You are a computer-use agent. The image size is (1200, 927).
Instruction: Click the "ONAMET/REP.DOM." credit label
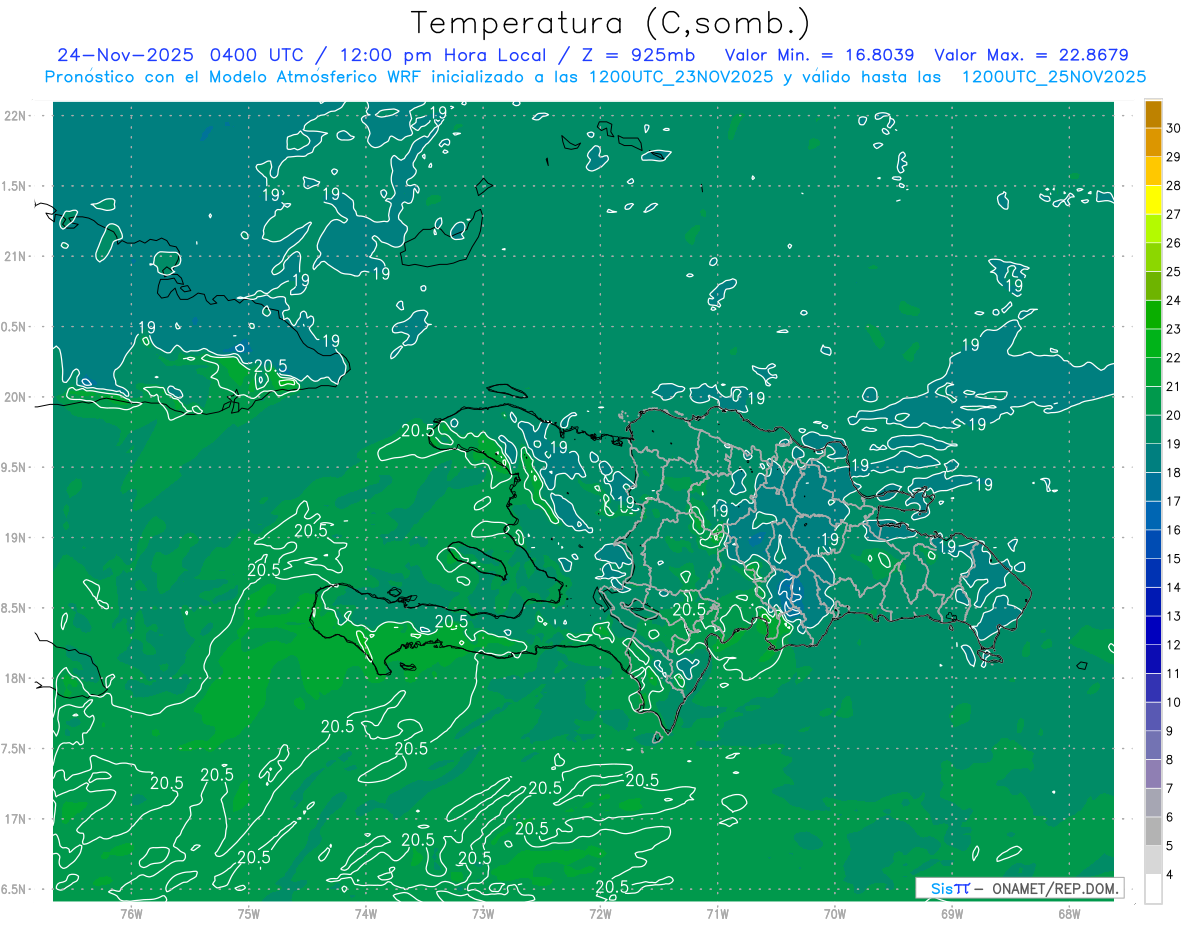tap(1055, 888)
